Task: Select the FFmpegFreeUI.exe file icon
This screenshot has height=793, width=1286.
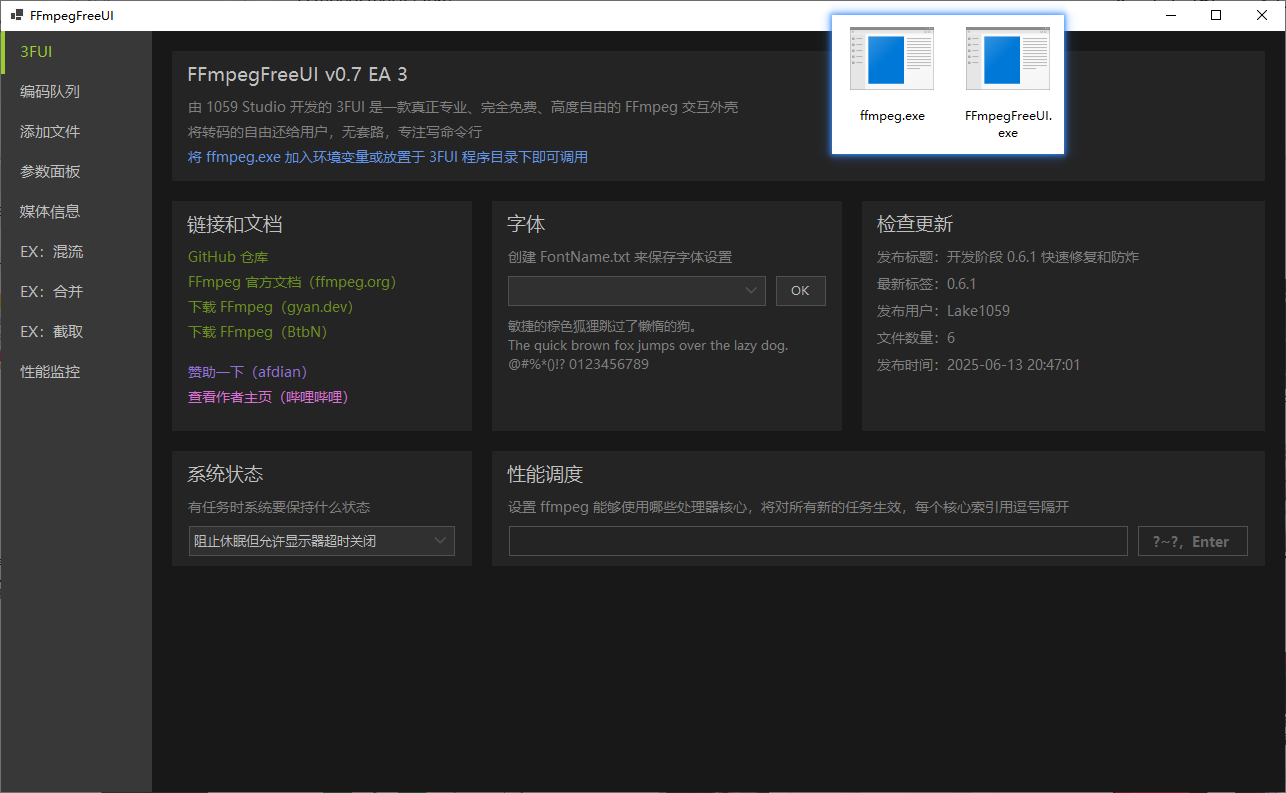Action: click(1007, 59)
